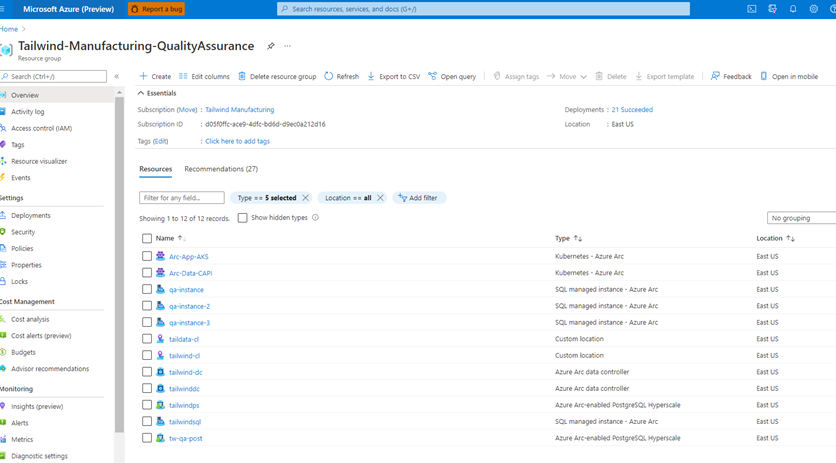The image size is (836, 463).
Task: Open the more options ellipsis beside title
Action: (x=287, y=46)
